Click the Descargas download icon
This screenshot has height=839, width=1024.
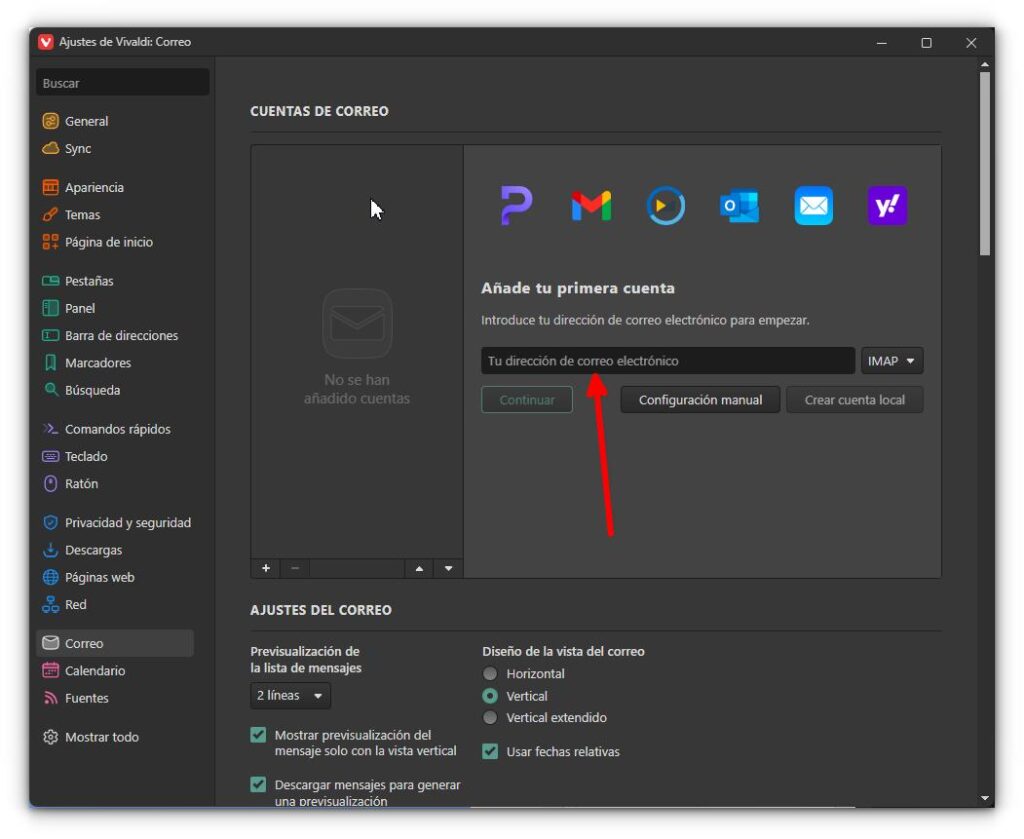click(x=50, y=550)
